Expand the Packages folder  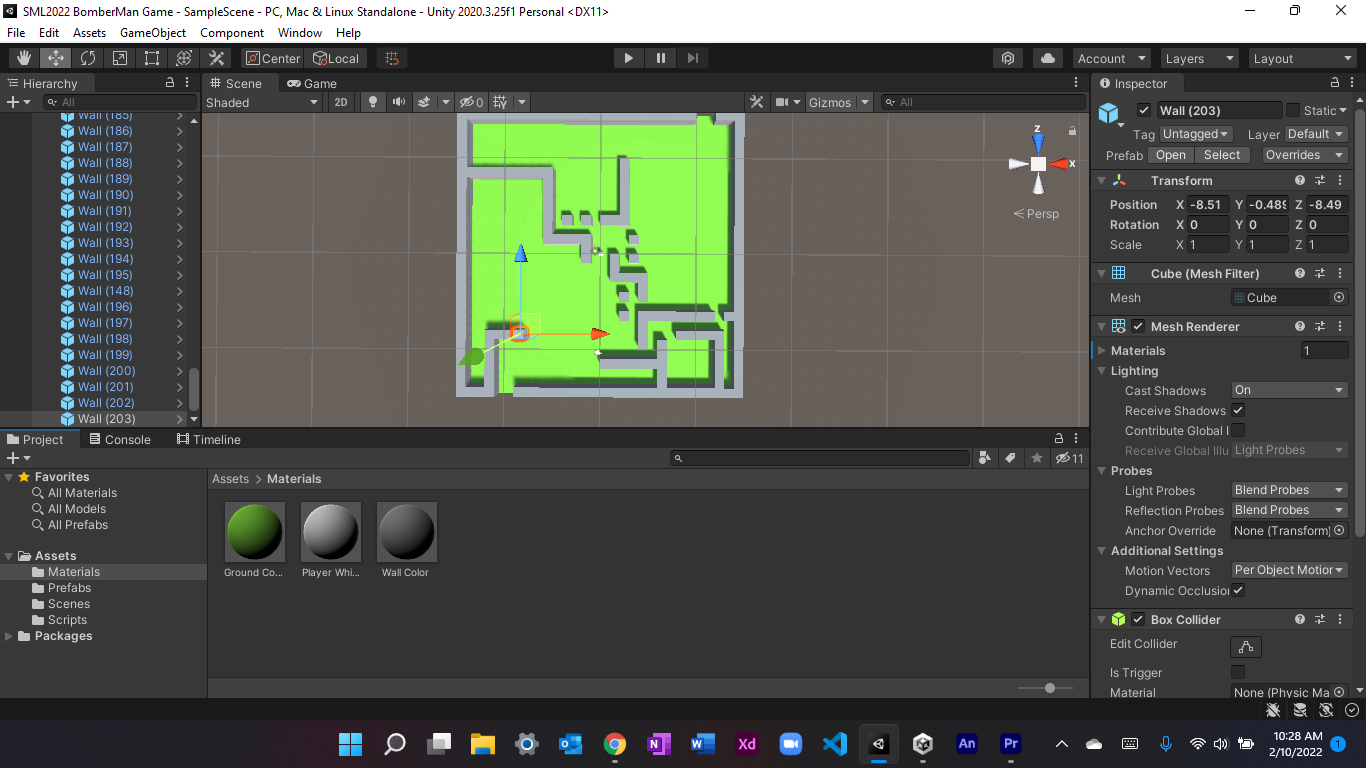(x=10, y=636)
